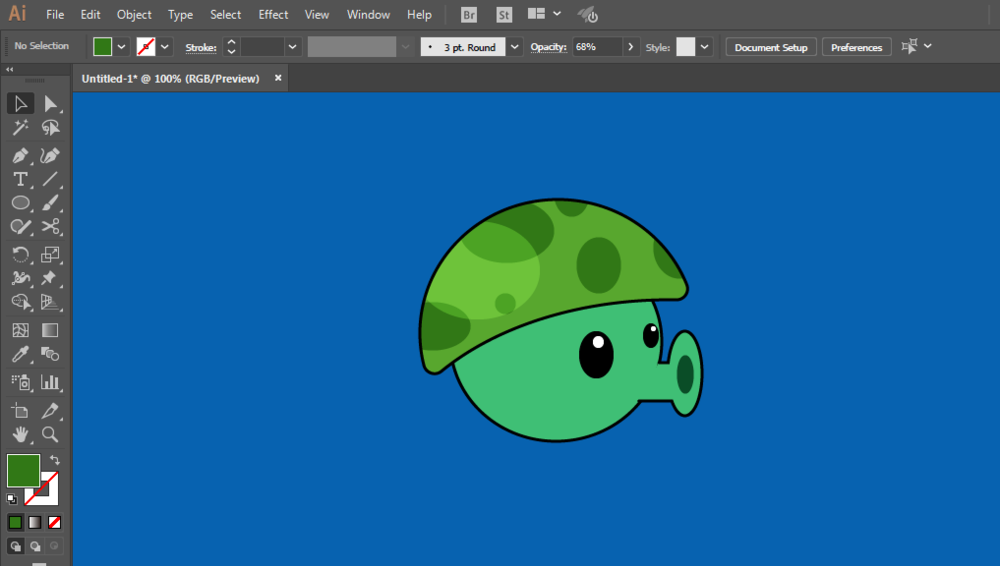
Task: Click the Document Setup button
Action: click(x=770, y=47)
